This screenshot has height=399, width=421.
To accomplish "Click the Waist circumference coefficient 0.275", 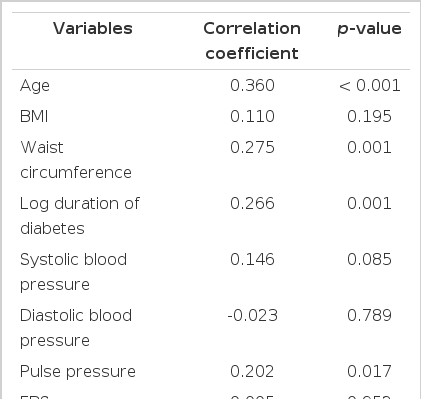I will point(252,147).
